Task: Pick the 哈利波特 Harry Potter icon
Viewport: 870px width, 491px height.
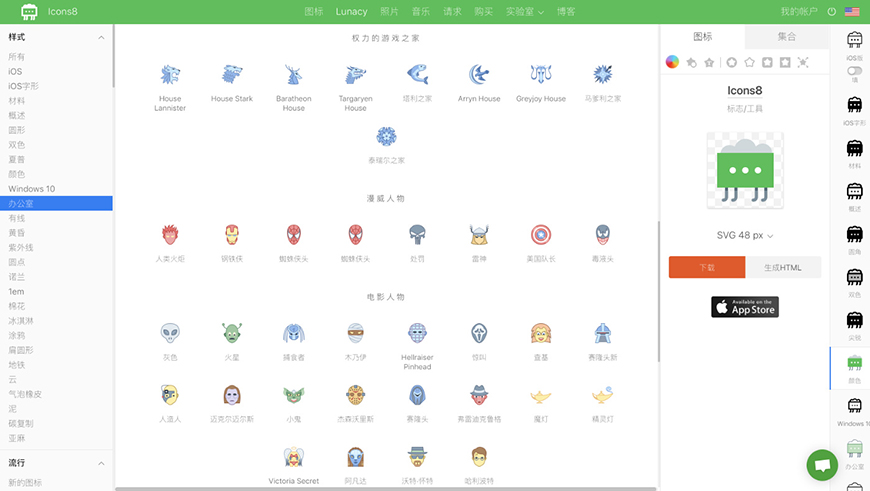Action: [x=479, y=457]
